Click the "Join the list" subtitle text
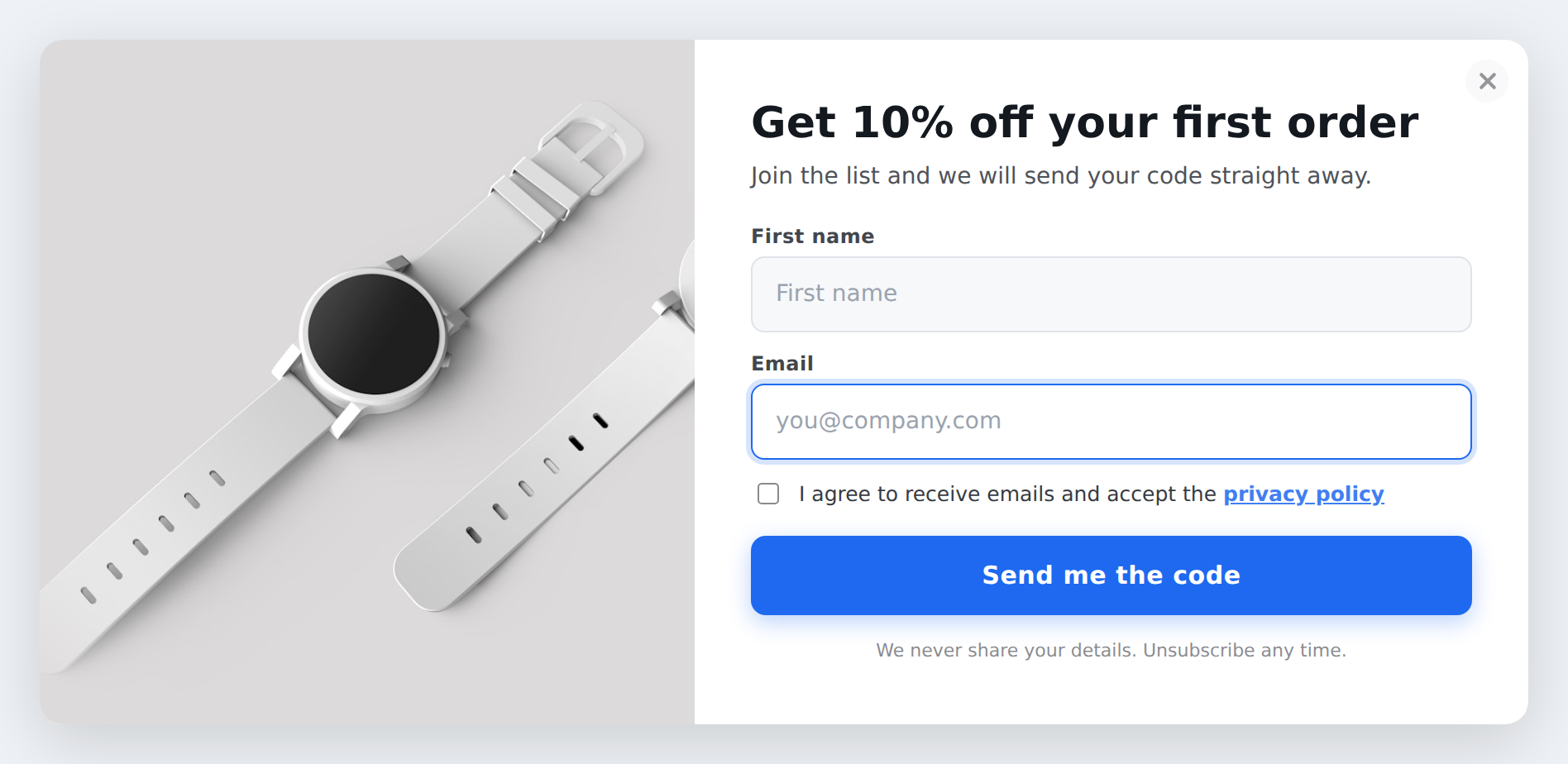Image resolution: width=1568 pixels, height=764 pixels. tap(1060, 176)
